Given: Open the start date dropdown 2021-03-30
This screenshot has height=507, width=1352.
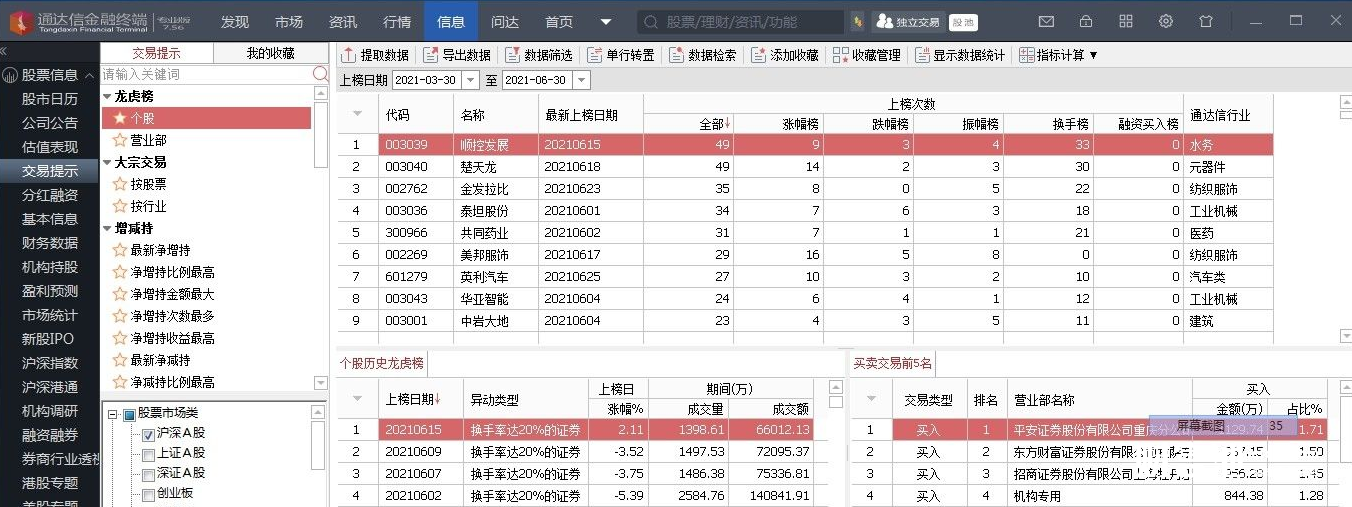Looking at the screenshot, I should tap(470, 80).
